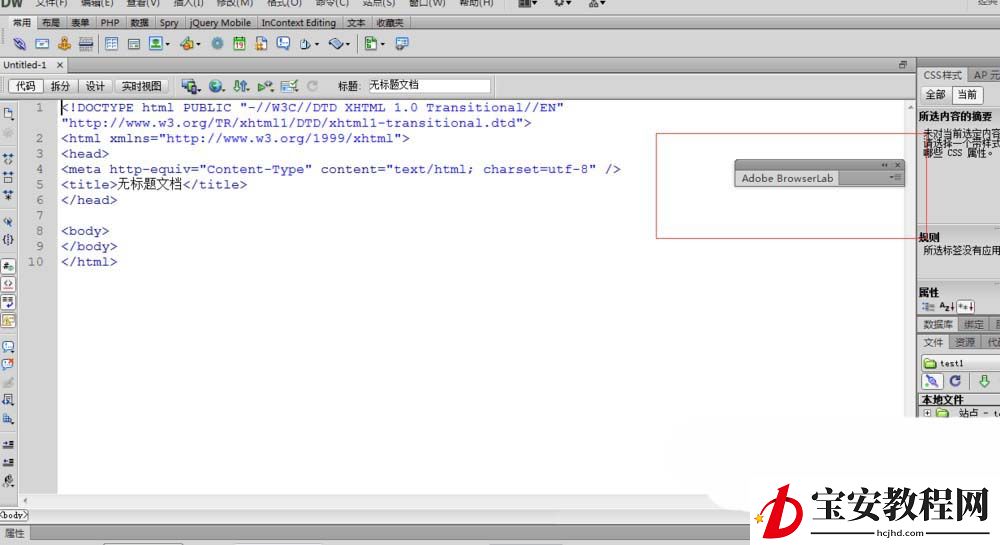Screen dimensions: 1000x545
Task: Click Move or Convert CSS icon
Action: (x=8, y=419)
